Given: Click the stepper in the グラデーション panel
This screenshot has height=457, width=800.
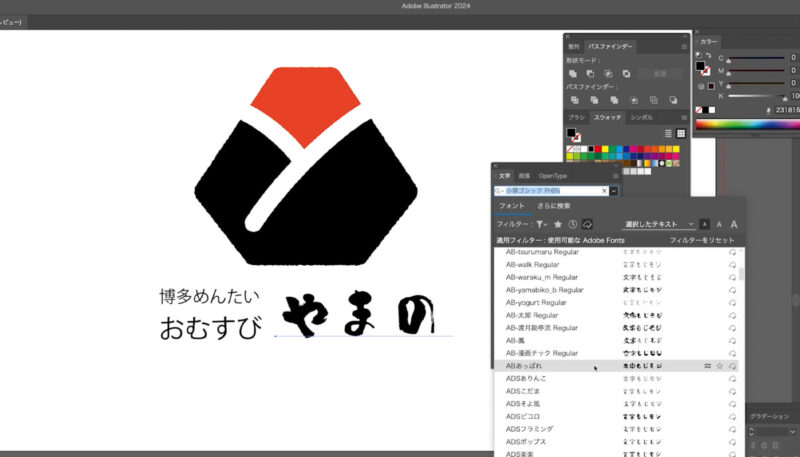Looking at the screenshot, I should 751,432.
